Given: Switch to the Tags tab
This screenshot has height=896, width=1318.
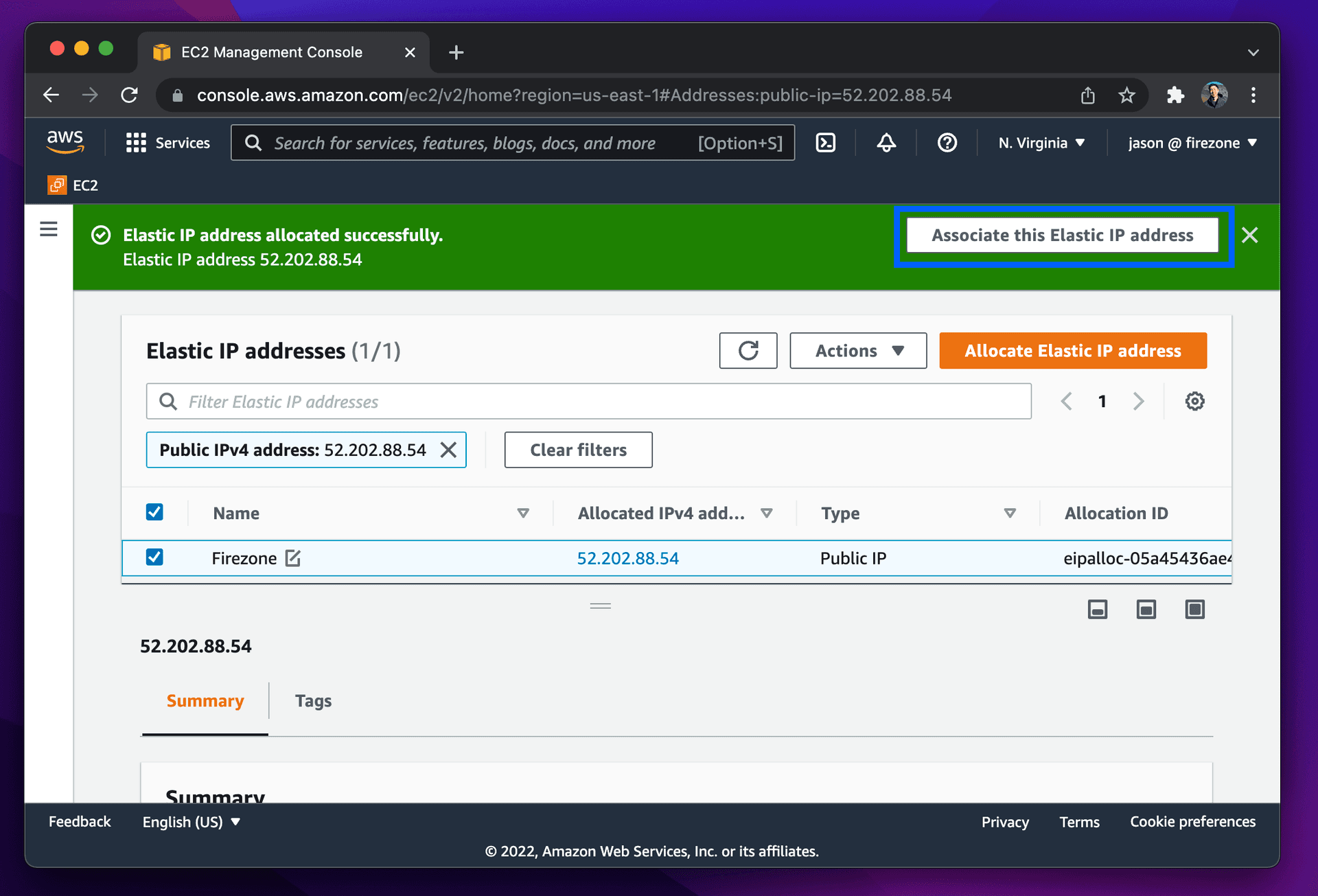Looking at the screenshot, I should (x=313, y=700).
